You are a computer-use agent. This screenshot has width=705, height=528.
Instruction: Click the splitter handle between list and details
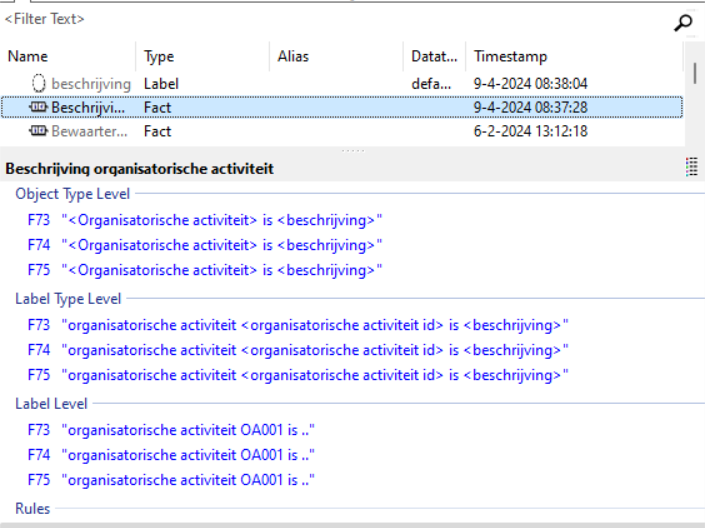point(352,151)
